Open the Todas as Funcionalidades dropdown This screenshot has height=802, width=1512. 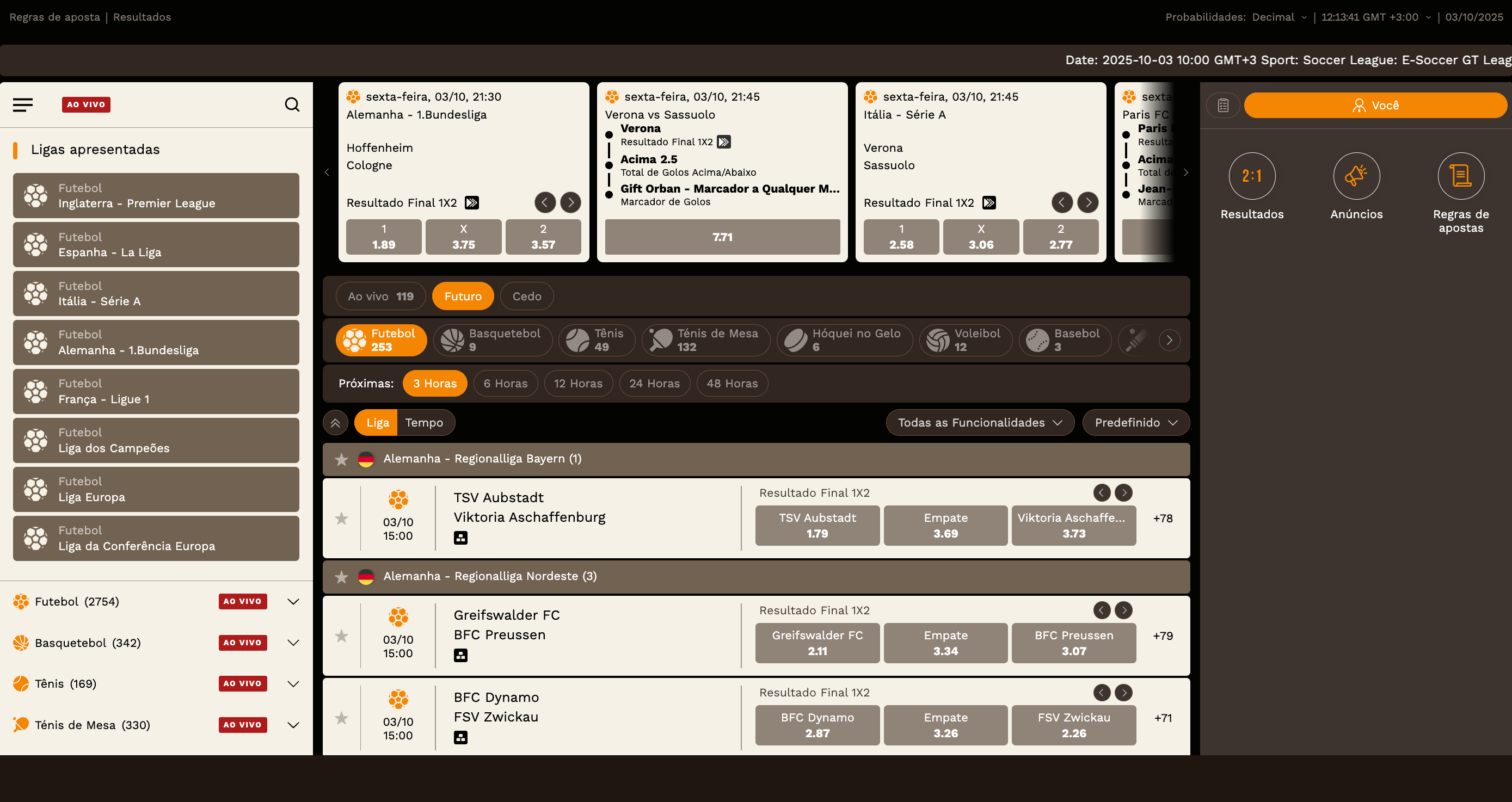[x=979, y=422]
